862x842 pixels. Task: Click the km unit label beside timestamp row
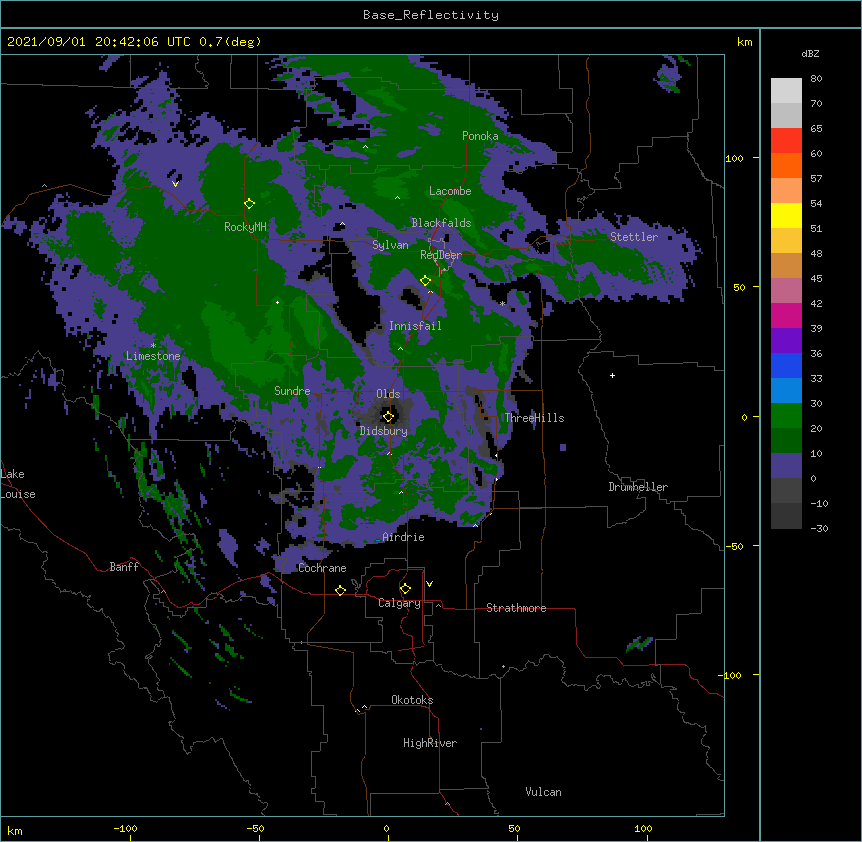[745, 42]
